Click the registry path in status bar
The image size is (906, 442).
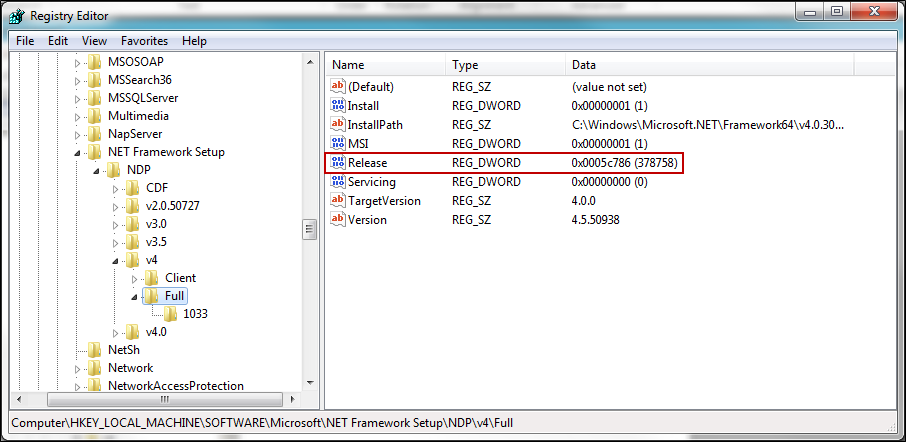pos(262,422)
